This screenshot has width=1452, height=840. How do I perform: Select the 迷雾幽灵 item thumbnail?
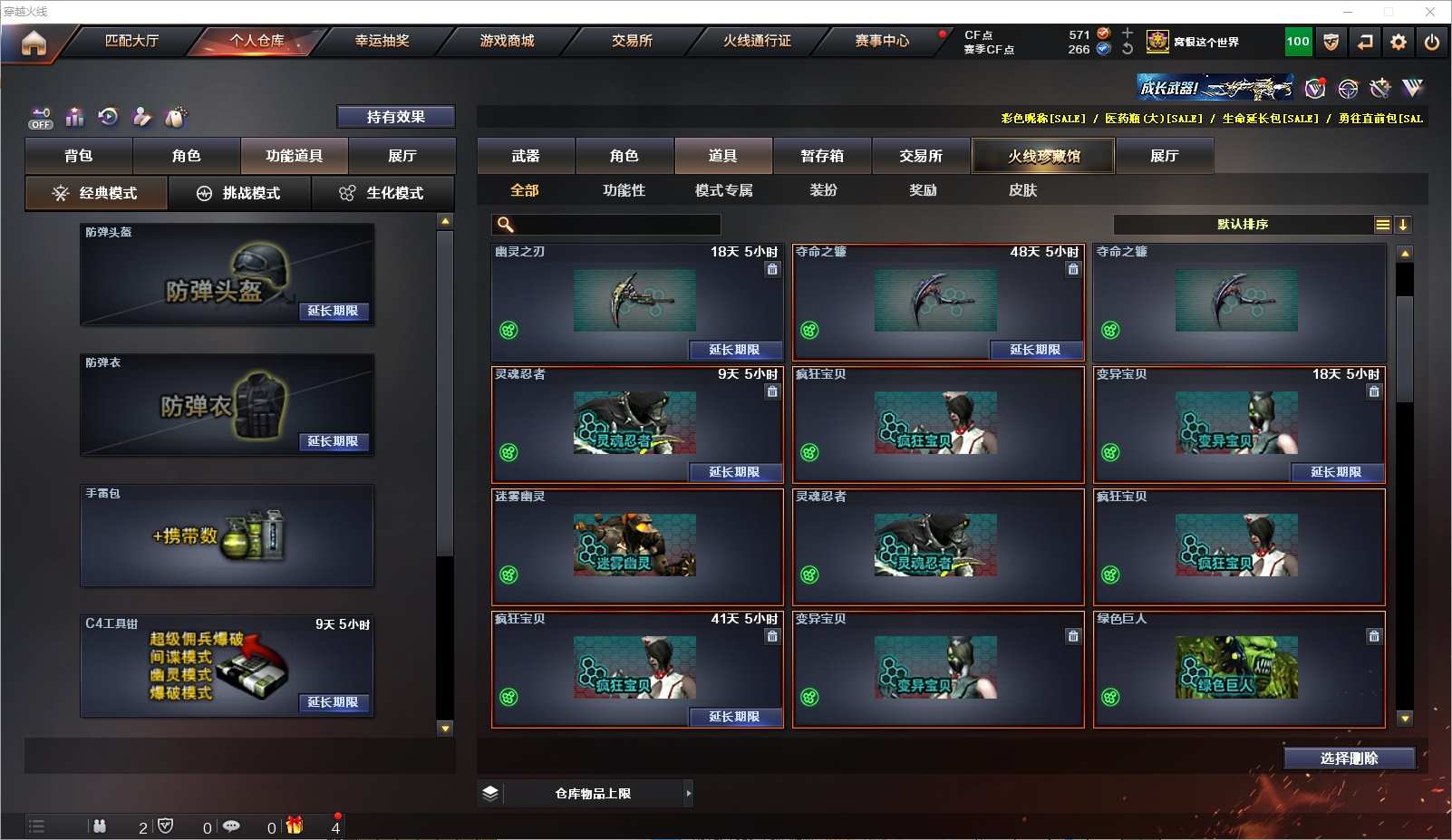tap(634, 545)
